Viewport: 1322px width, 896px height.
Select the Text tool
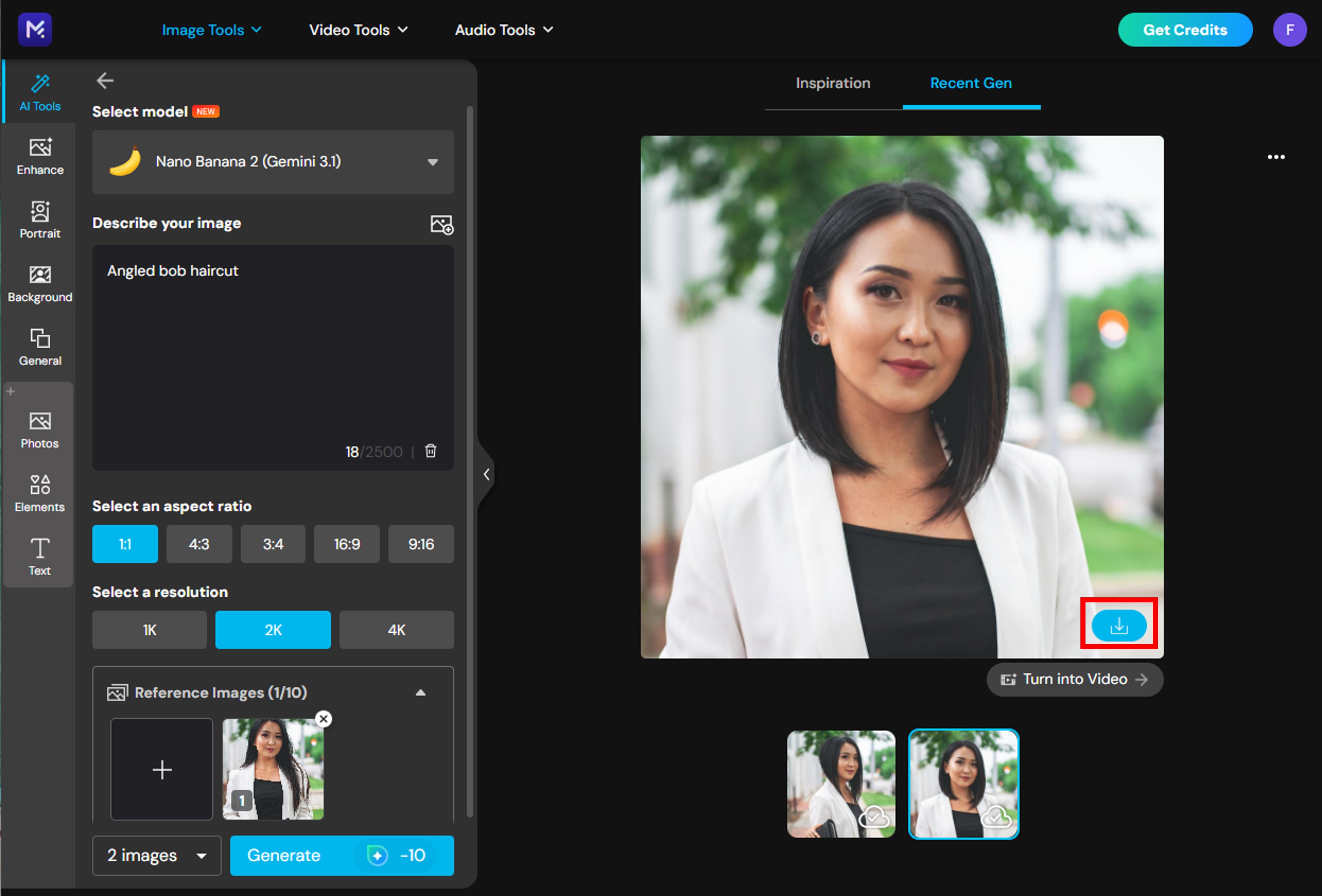coord(40,557)
